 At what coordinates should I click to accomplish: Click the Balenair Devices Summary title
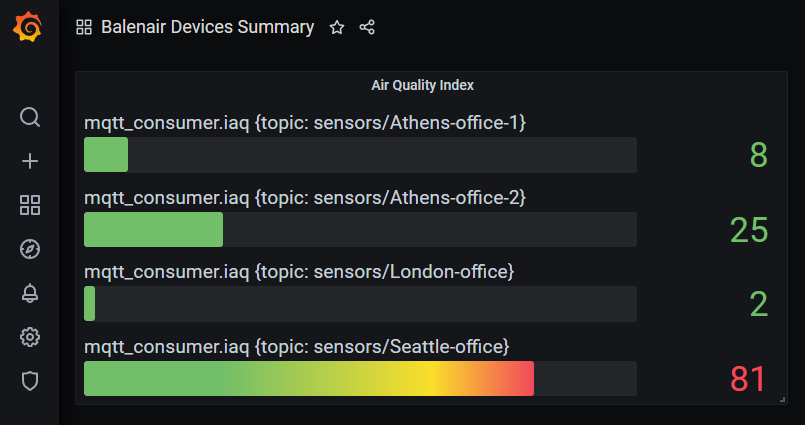pyautogui.click(x=207, y=27)
